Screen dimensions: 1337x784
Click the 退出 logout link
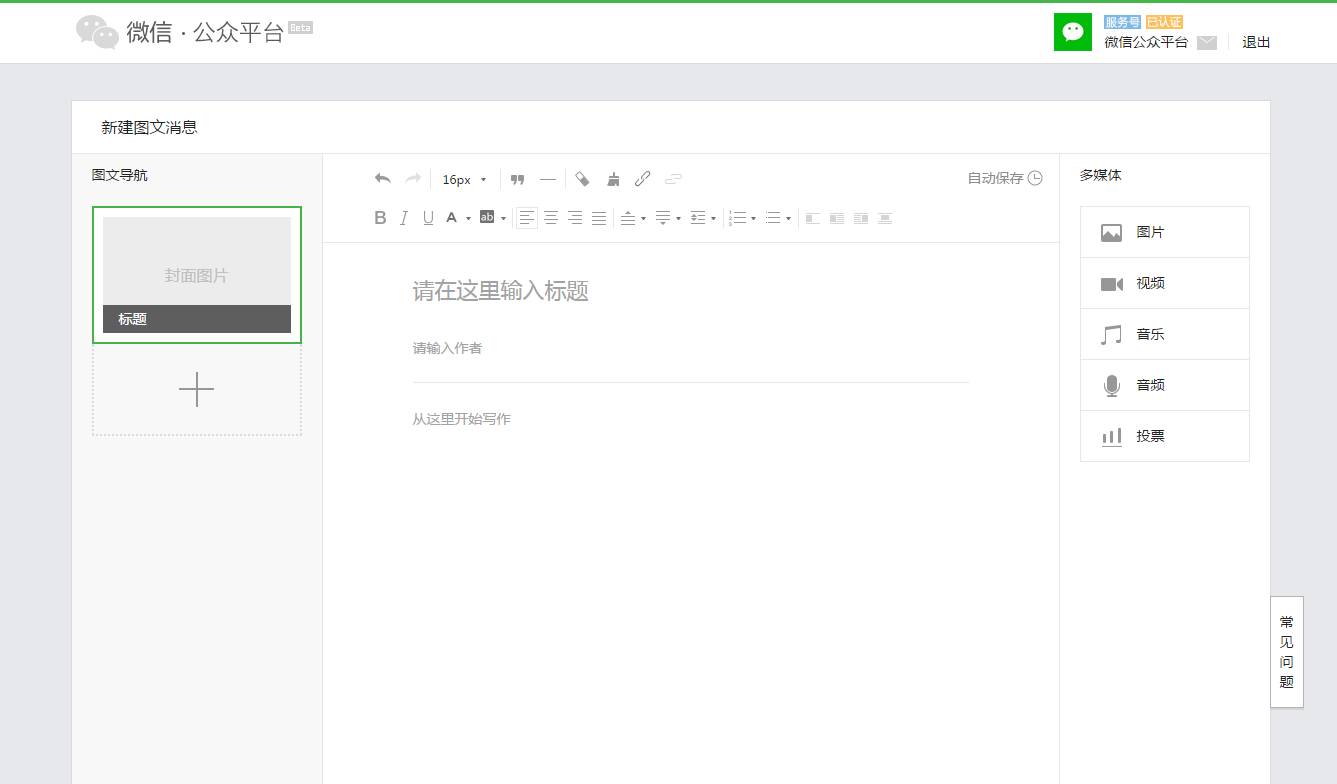[1256, 42]
